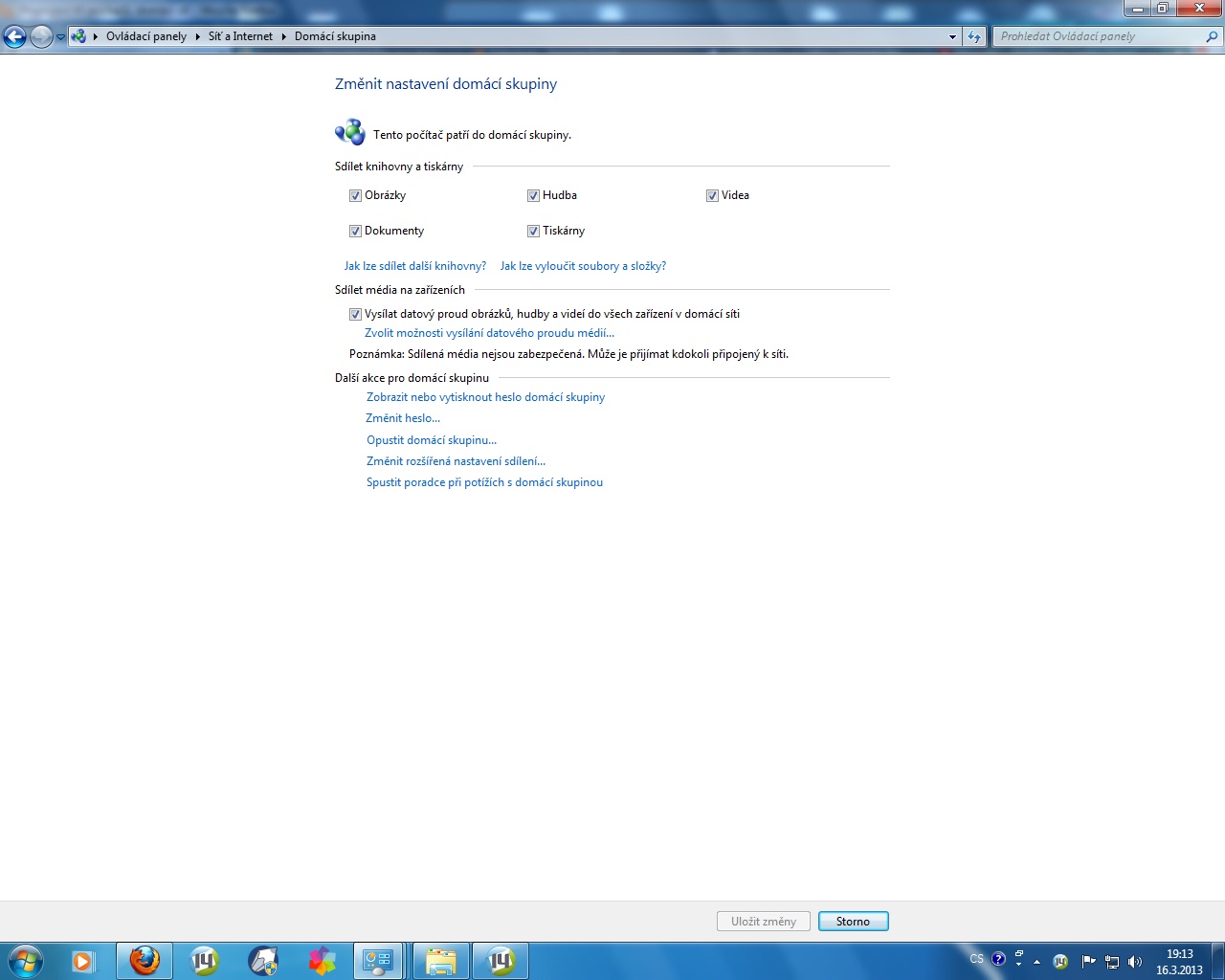The width and height of the screenshot is (1225, 980).
Task: Select the Control Panel taskbar button
Action: click(379, 961)
